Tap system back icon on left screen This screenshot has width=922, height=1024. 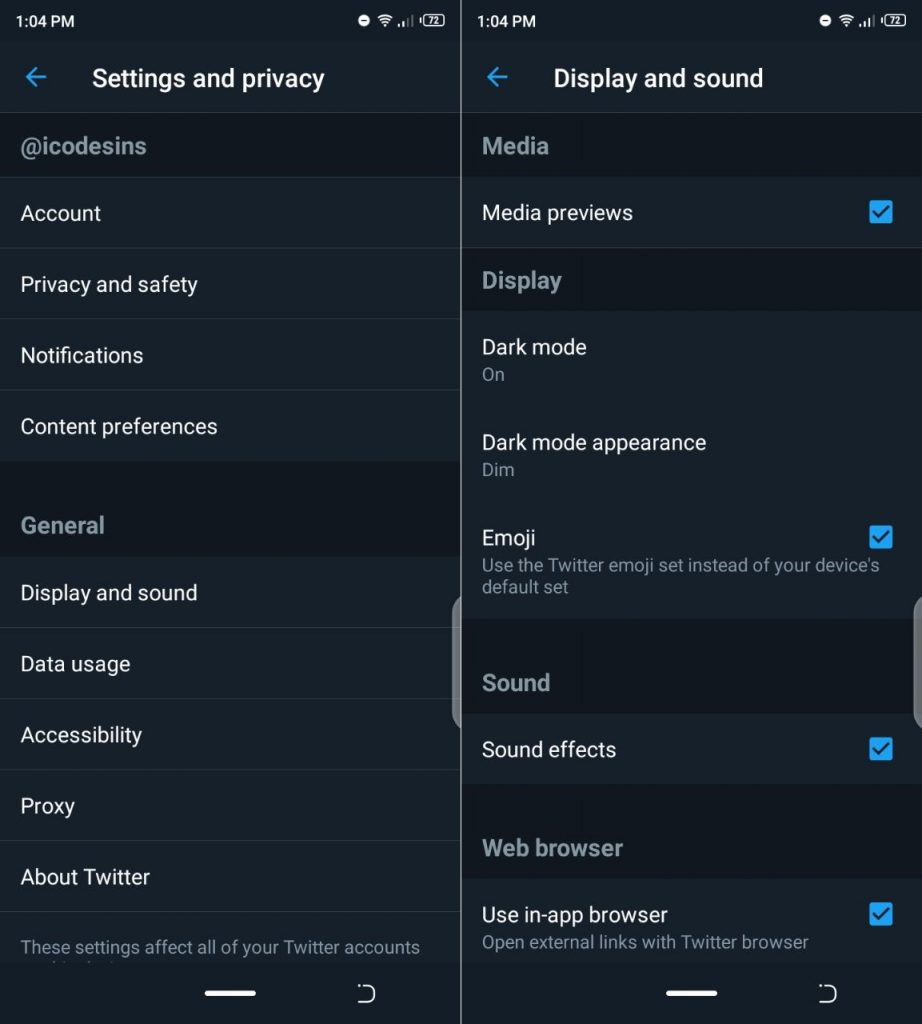(366, 993)
